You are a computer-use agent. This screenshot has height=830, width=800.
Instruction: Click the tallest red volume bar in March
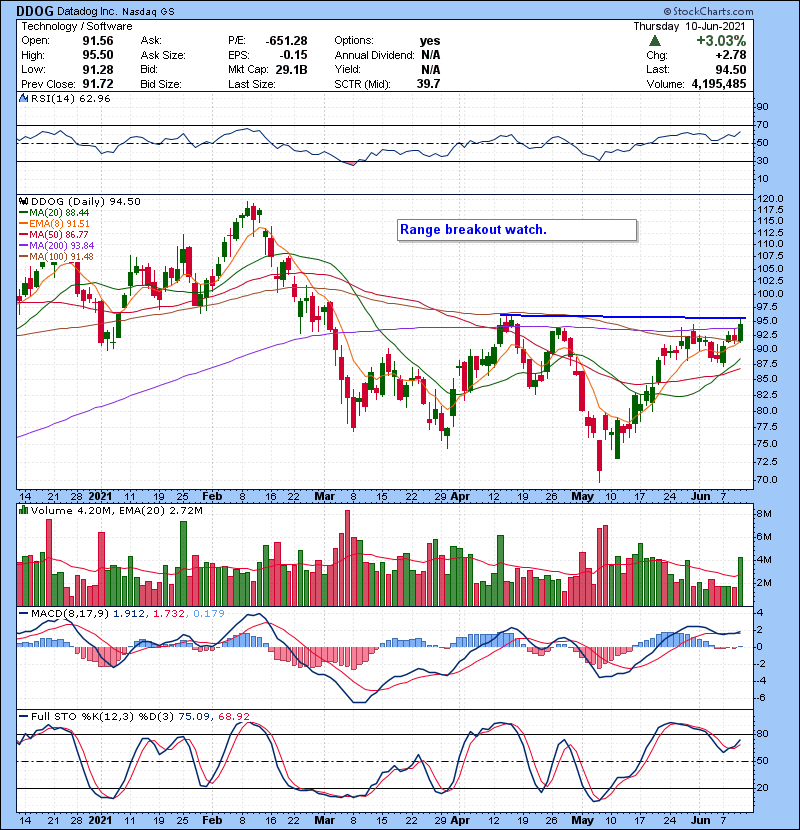pyautogui.click(x=347, y=558)
